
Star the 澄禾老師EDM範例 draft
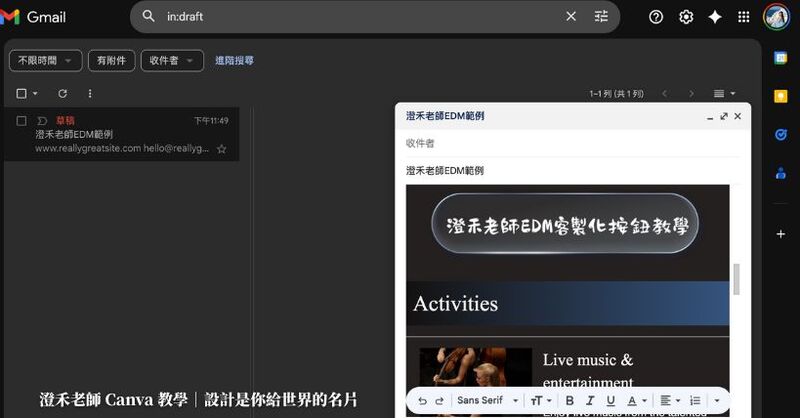(221, 149)
